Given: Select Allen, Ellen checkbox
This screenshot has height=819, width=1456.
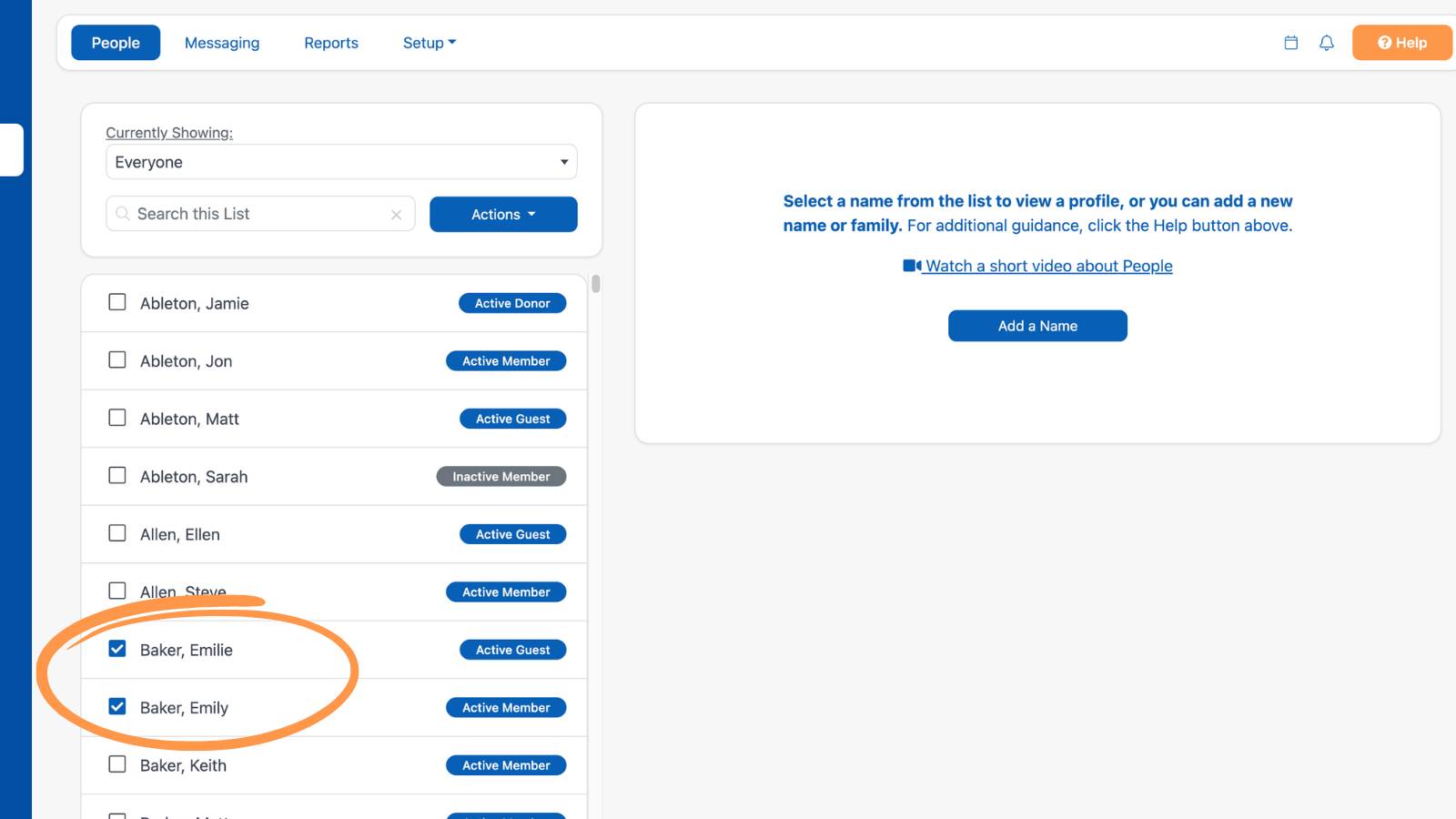Looking at the screenshot, I should (117, 533).
